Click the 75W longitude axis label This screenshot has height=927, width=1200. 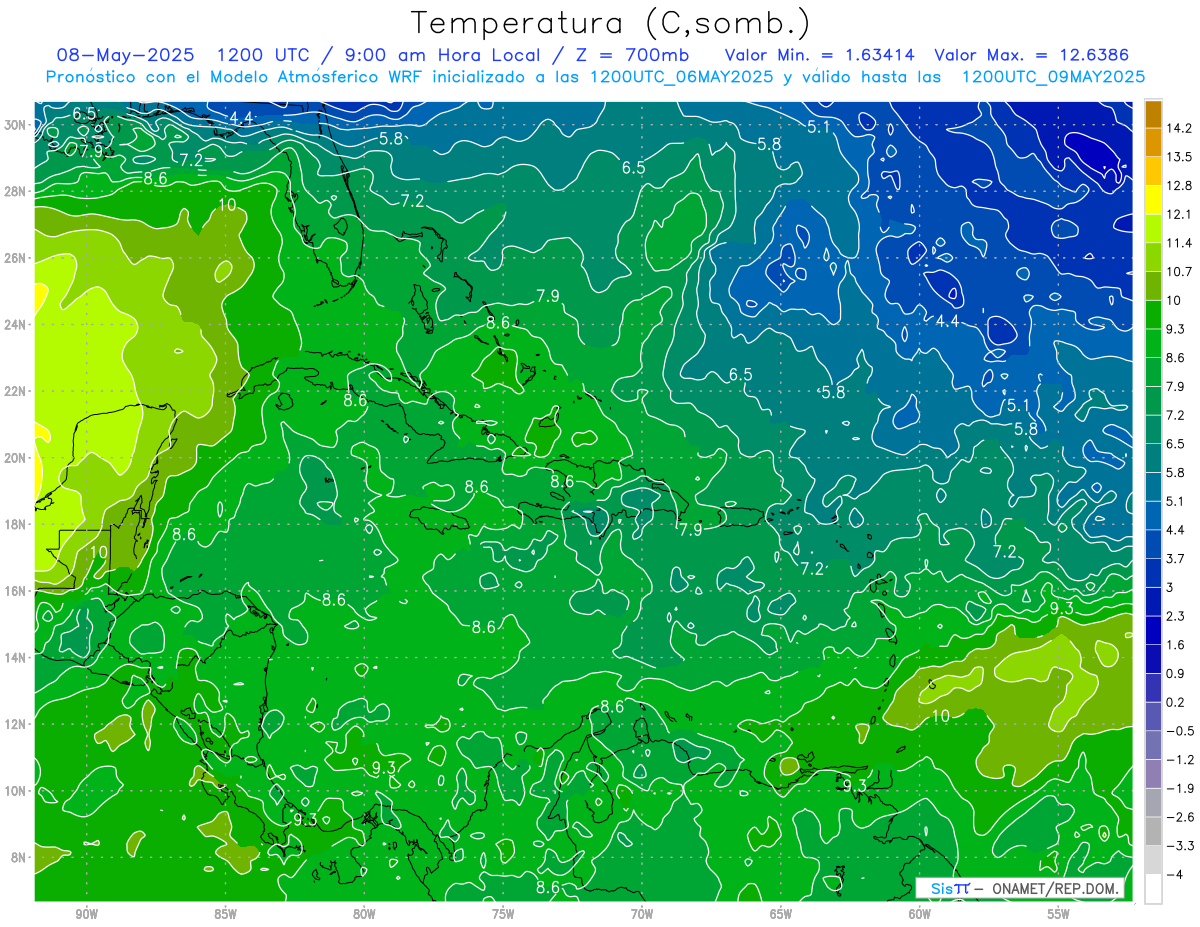pos(503,914)
